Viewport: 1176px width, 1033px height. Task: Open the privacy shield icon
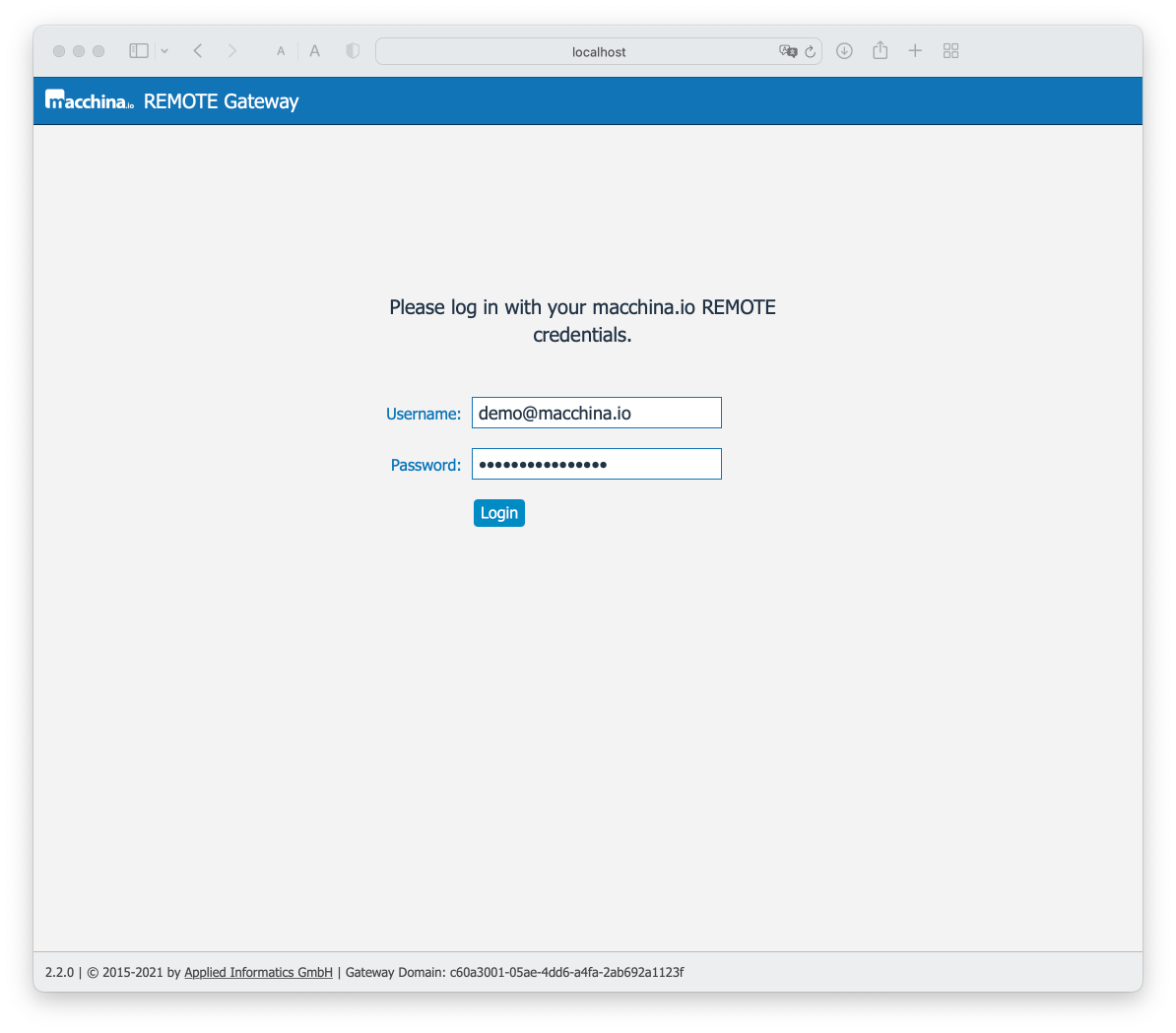[353, 51]
